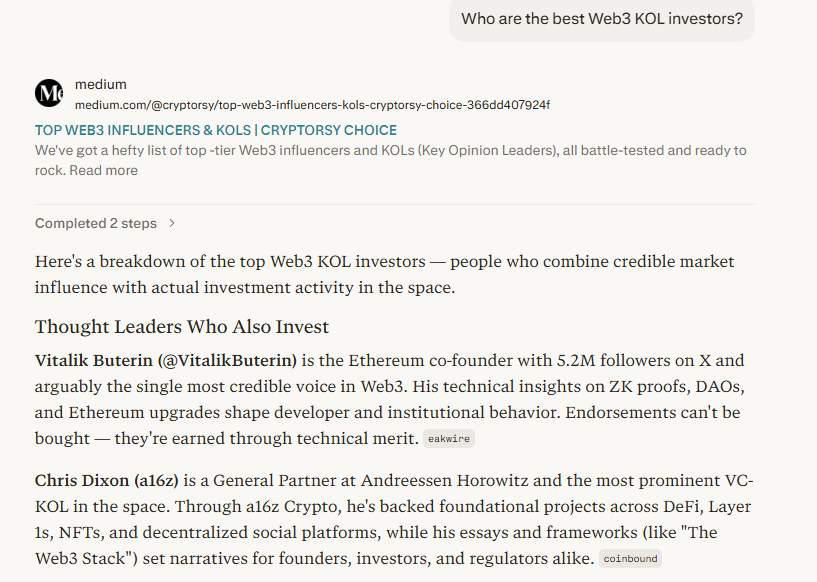Open the eakwire source citation badge
This screenshot has height=582, width=817.
click(448, 438)
